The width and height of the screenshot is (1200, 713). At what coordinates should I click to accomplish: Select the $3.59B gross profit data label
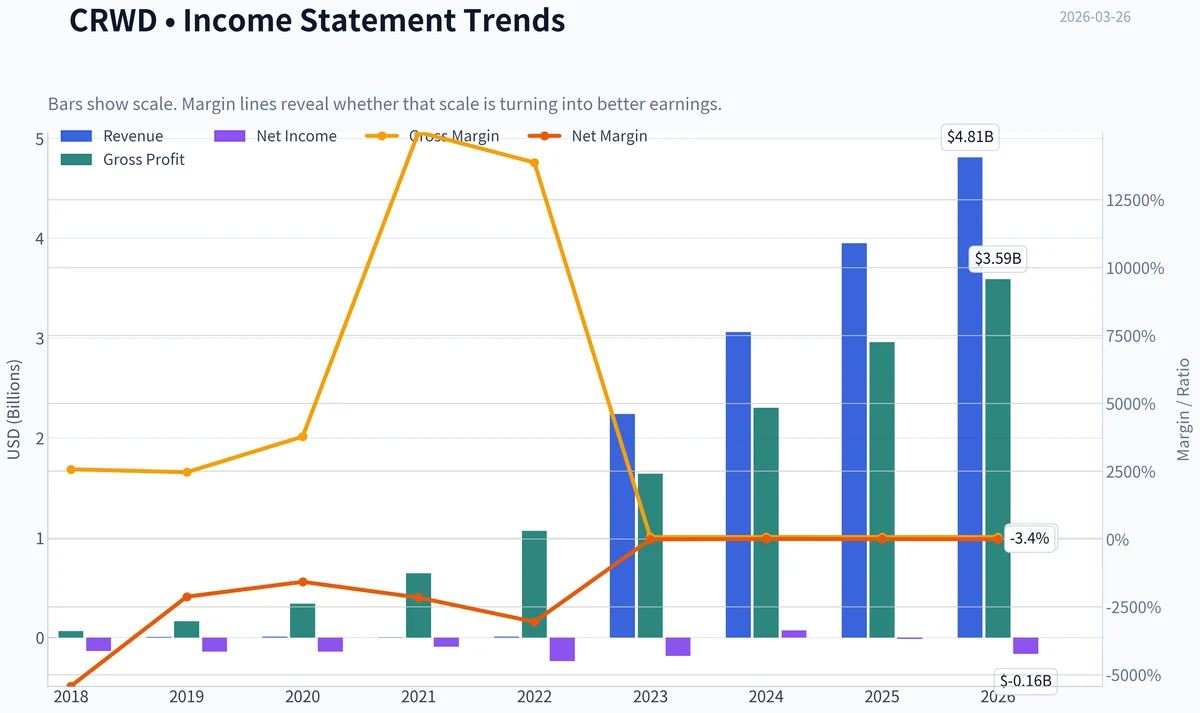click(998, 258)
